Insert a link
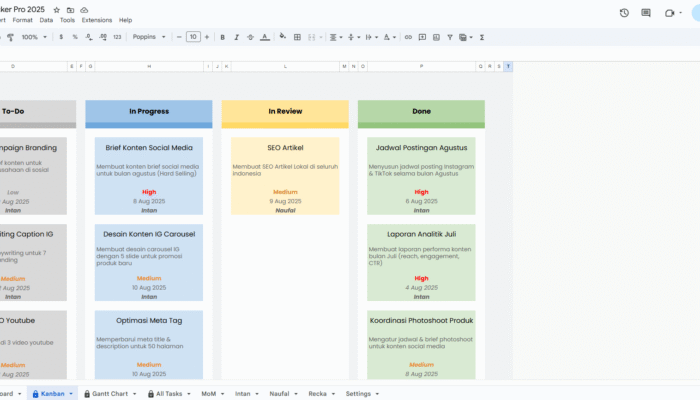The height and width of the screenshot is (400, 700). click(x=408, y=37)
